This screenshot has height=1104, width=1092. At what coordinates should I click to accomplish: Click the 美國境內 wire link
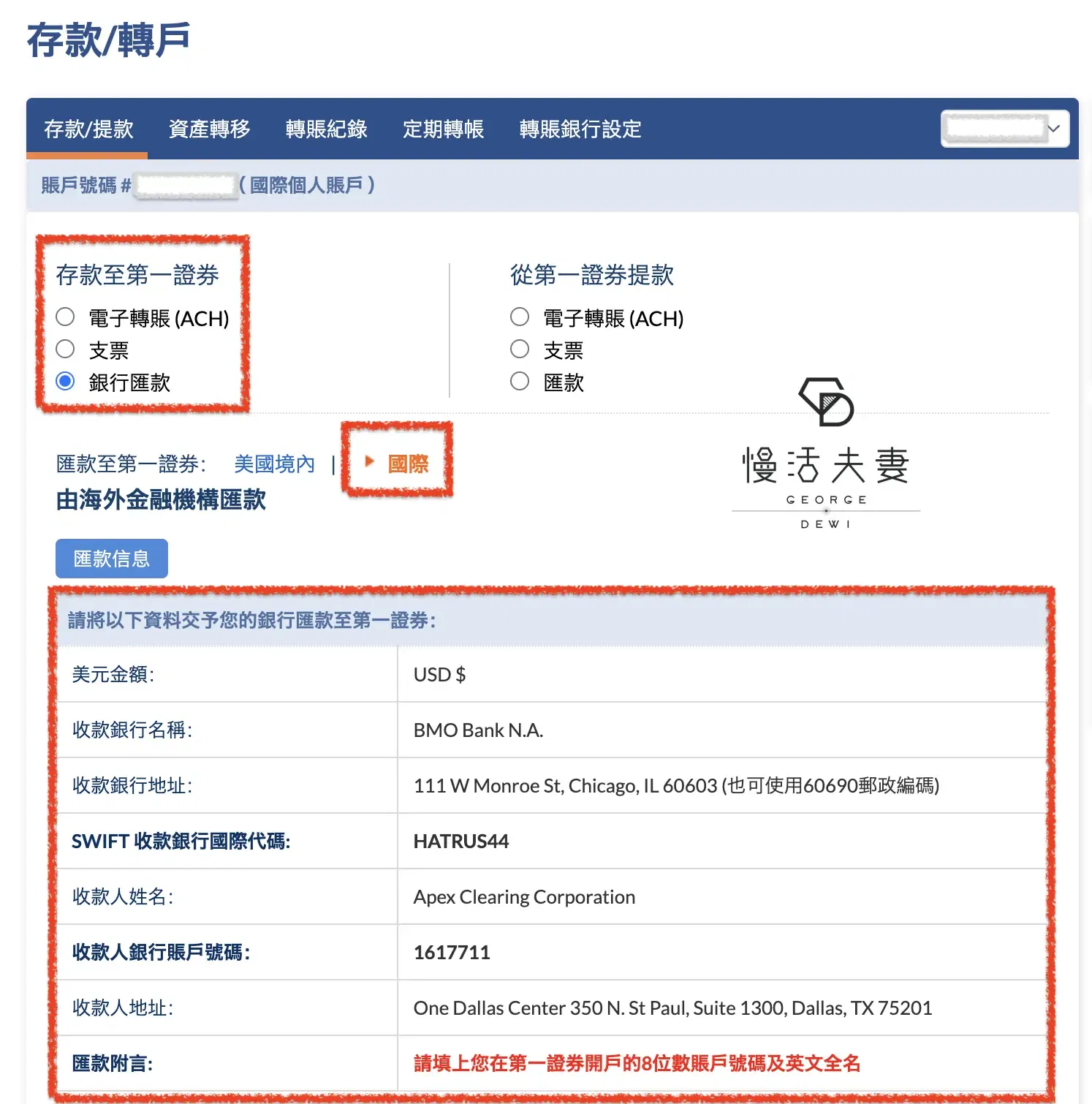coord(275,464)
